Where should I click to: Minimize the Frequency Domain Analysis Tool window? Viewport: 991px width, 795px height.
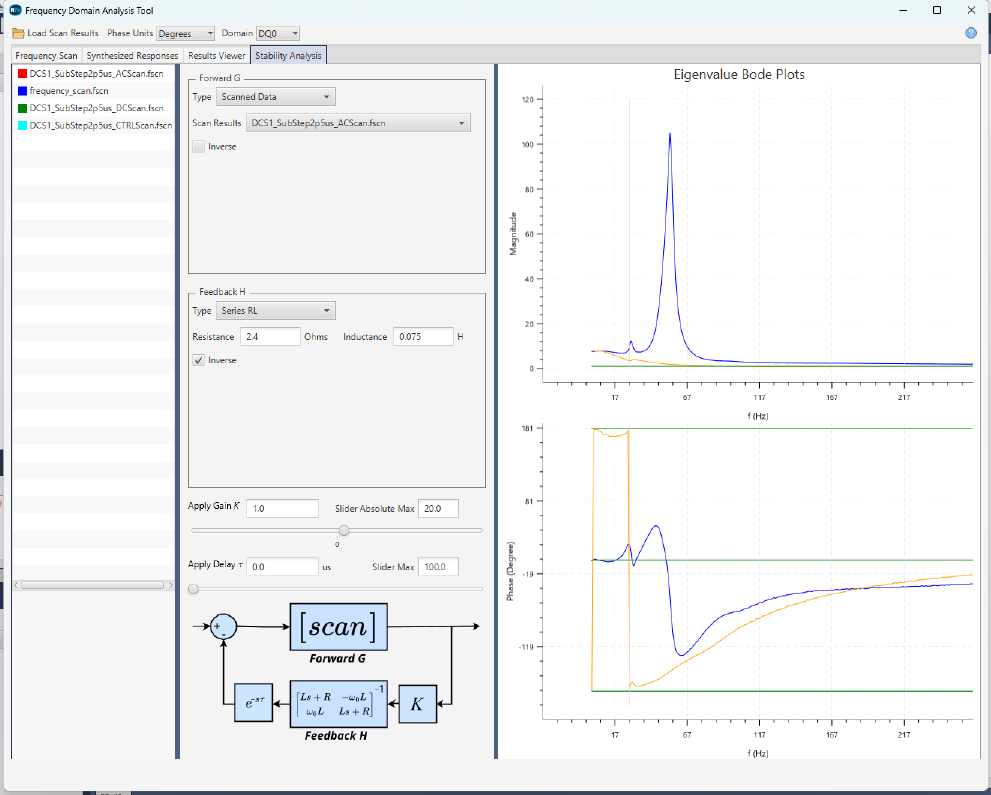coord(904,10)
